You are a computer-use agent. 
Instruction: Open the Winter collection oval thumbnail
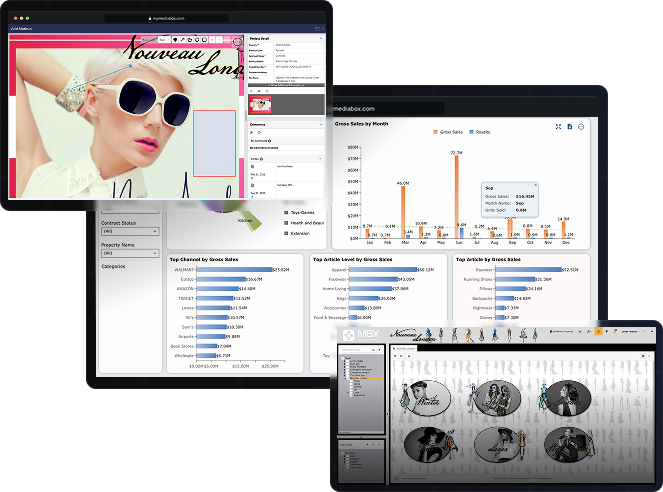tap(427, 398)
